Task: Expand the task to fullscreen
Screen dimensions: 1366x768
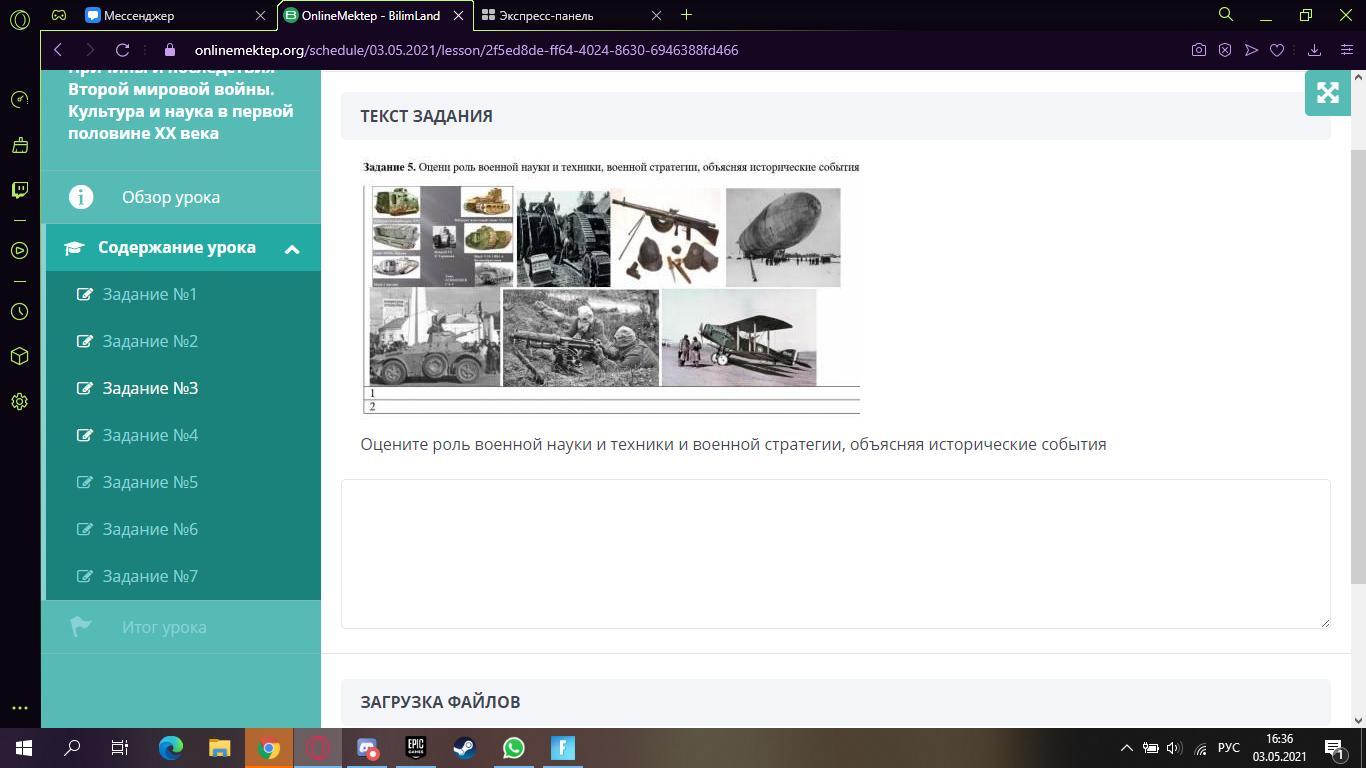Action: pyautogui.click(x=1327, y=93)
